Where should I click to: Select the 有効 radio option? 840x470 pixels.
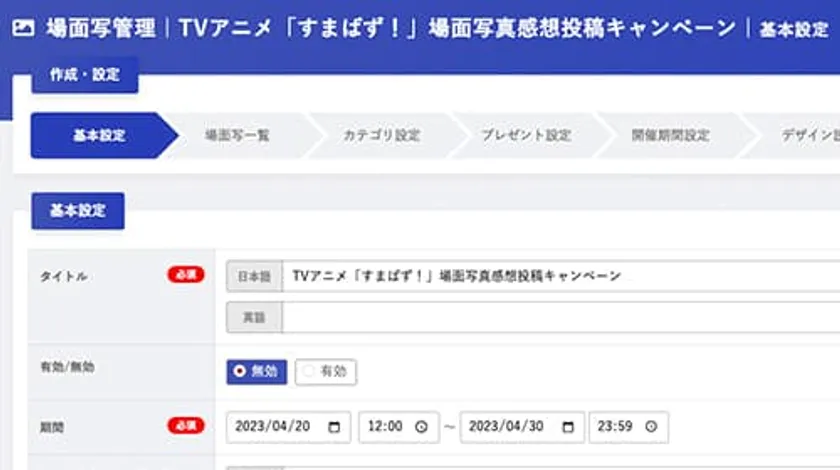[326, 371]
